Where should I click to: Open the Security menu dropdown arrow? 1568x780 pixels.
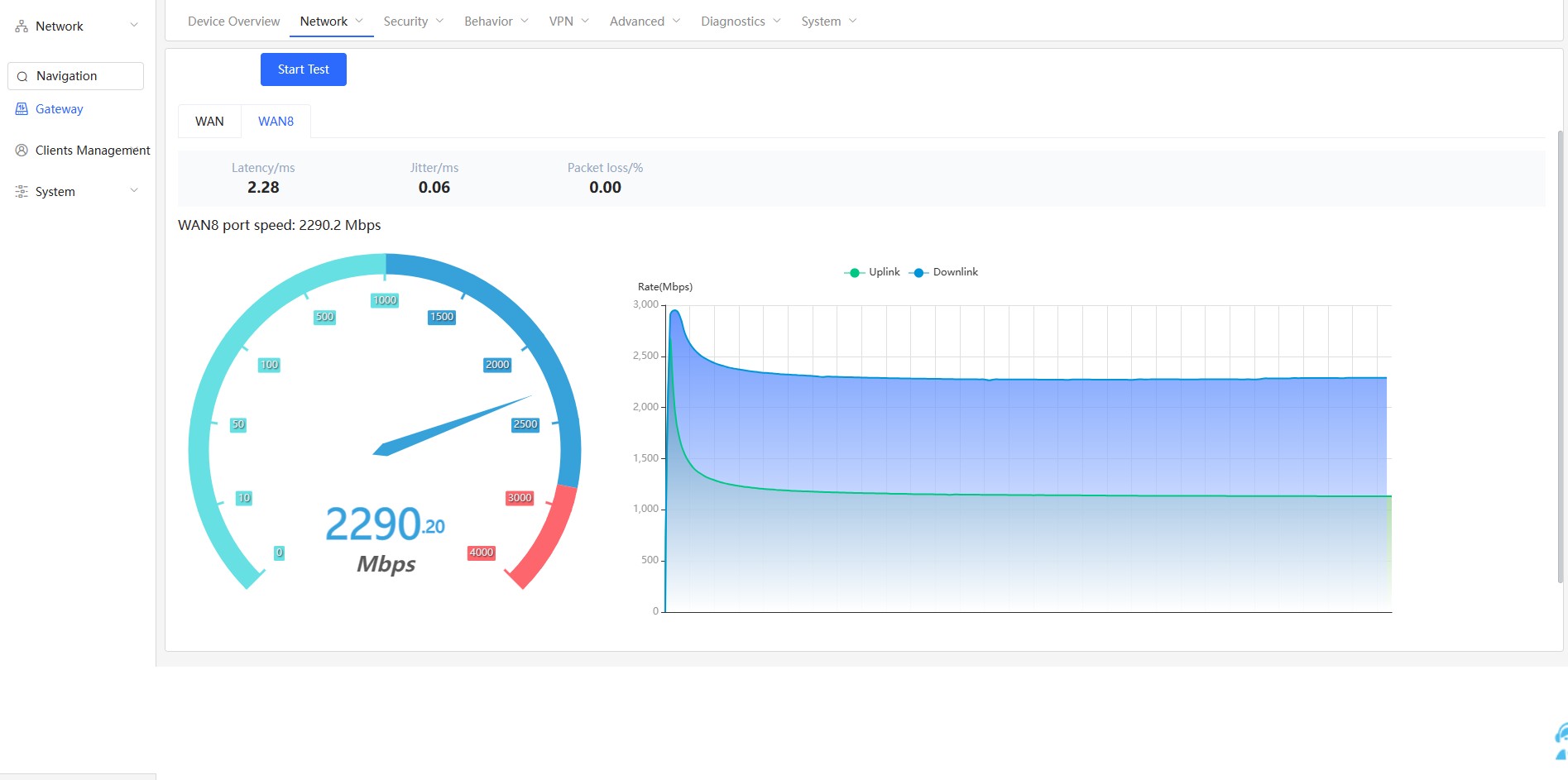[x=439, y=21]
